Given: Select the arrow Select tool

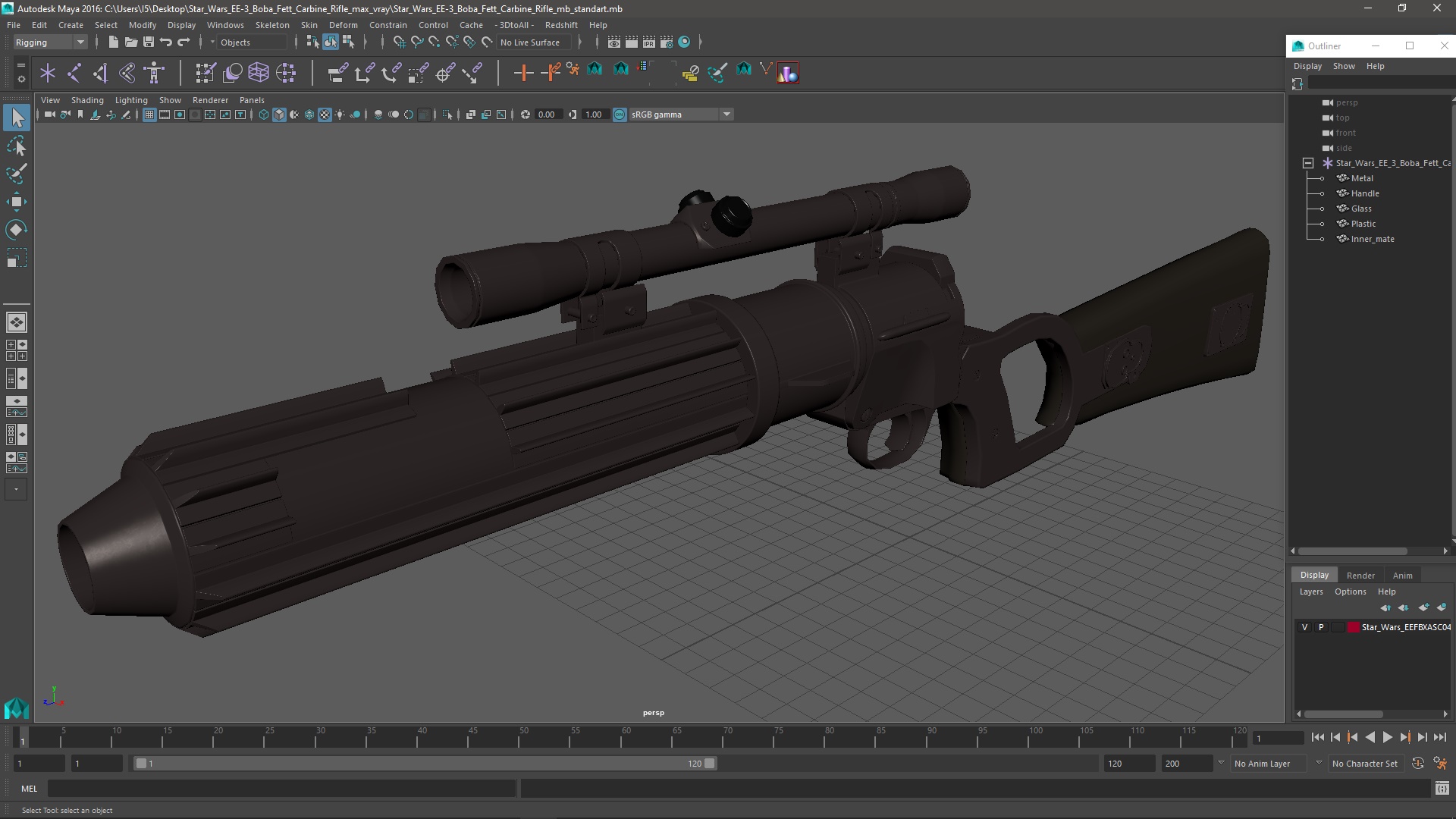Looking at the screenshot, I should click(17, 118).
